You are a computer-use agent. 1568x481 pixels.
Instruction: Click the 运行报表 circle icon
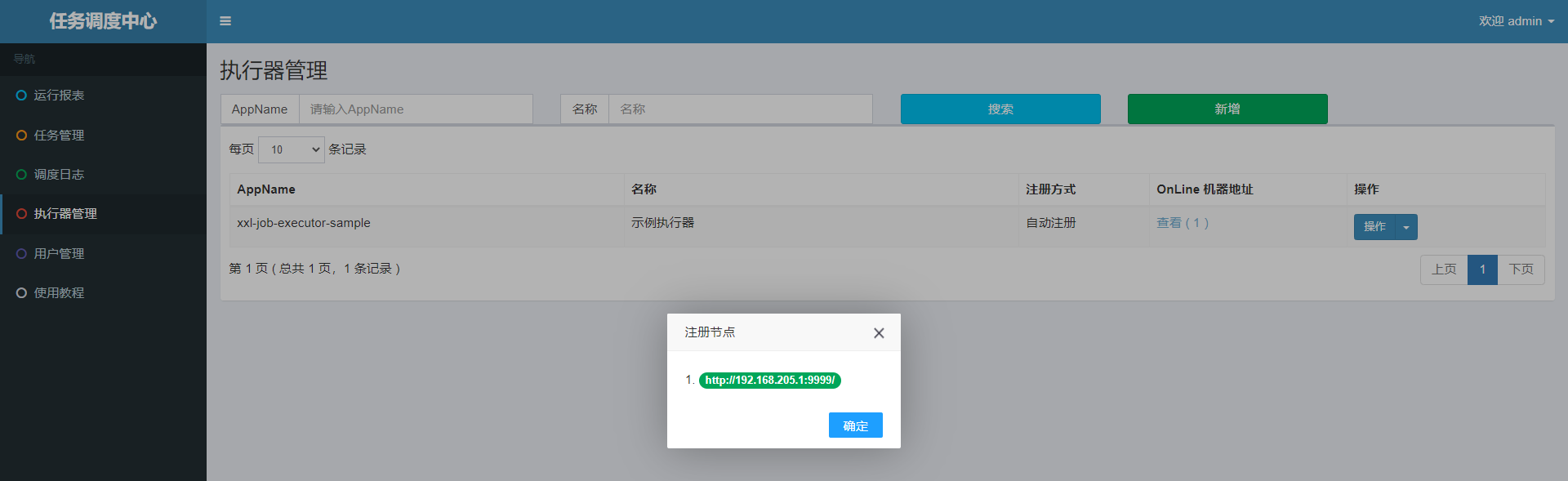pos(21,96)
